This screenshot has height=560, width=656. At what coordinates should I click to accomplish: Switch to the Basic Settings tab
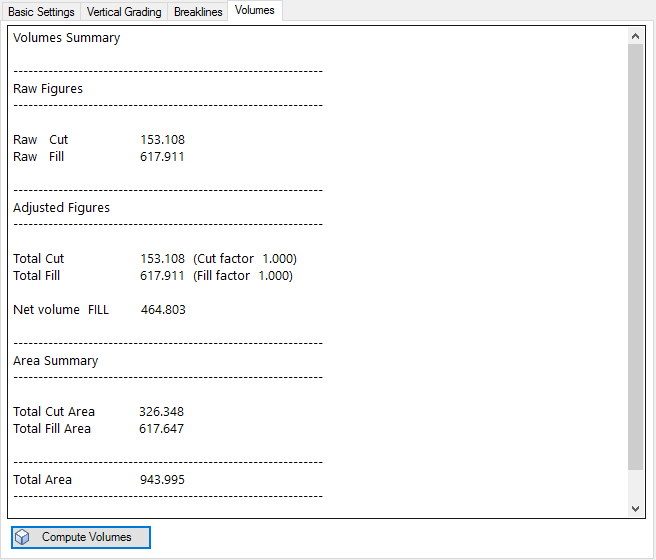41,12
